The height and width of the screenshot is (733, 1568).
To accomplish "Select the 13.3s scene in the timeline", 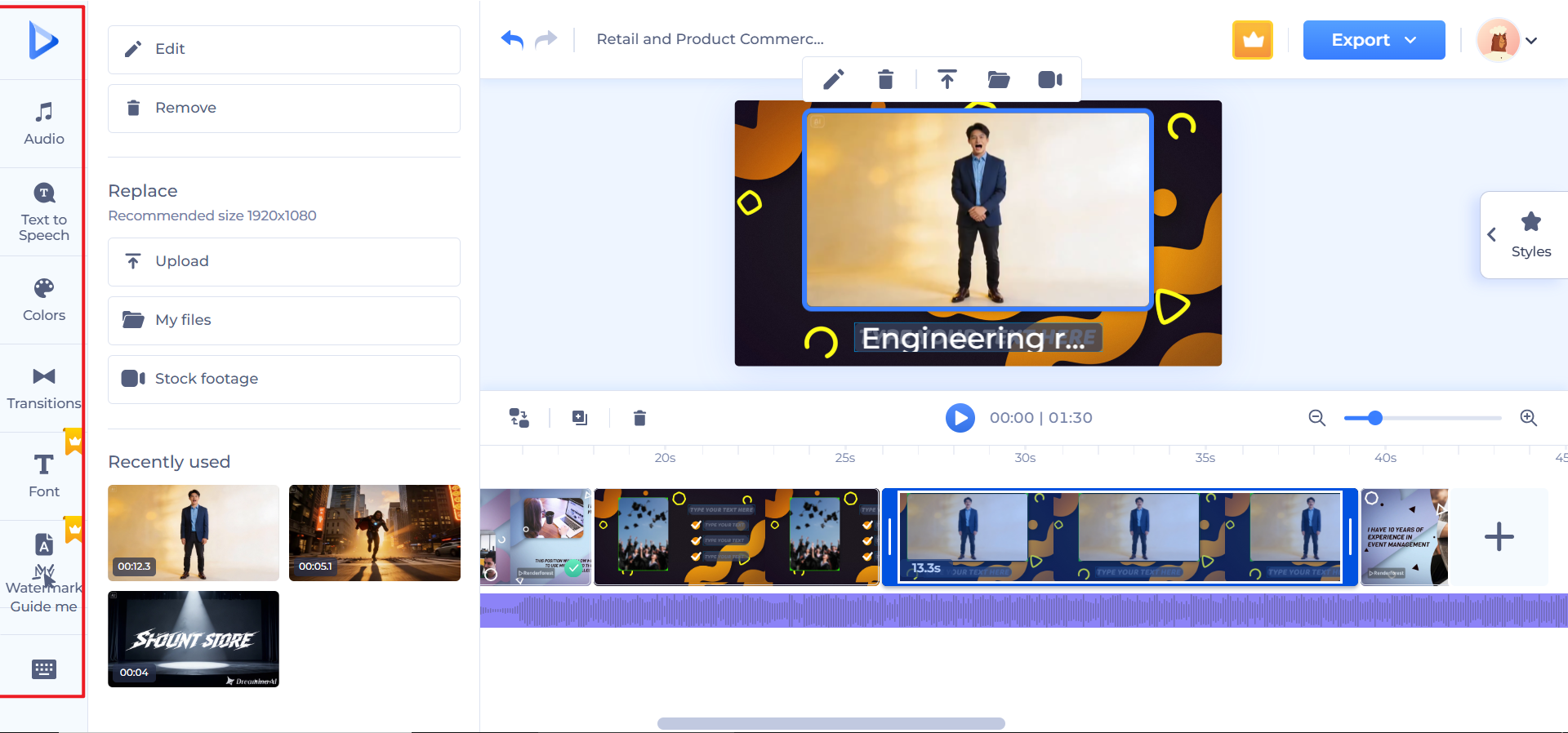I will pos(1120,537).
